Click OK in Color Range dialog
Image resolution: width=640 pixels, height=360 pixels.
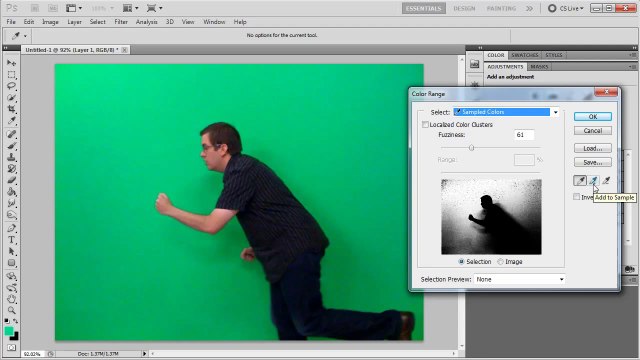[593, 116]
